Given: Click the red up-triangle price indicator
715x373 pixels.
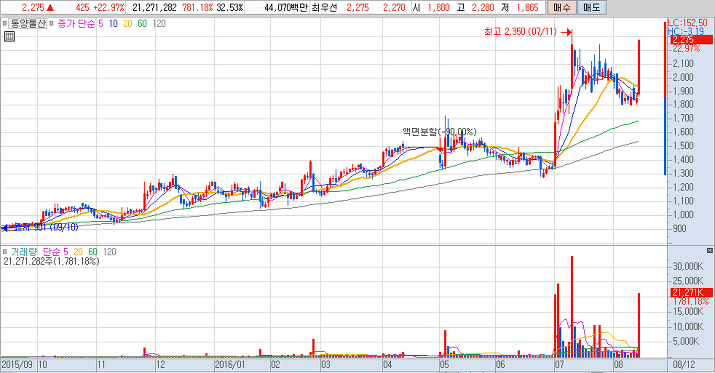Looking at the screenshot, I should [x=50, y=7].
